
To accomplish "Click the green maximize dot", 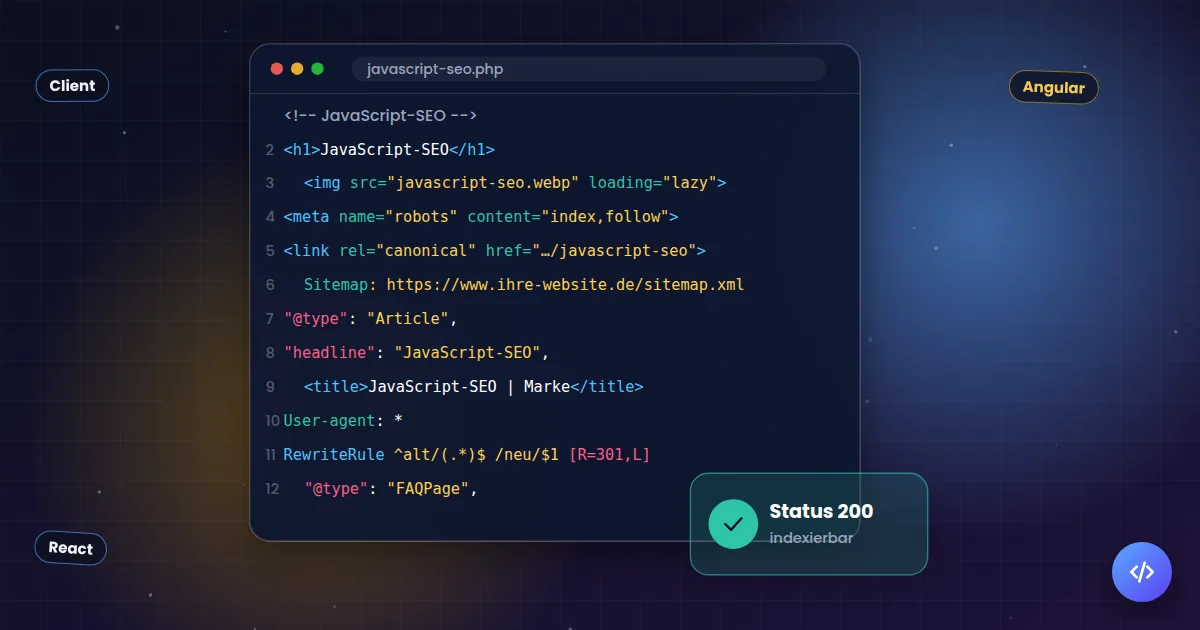I will point(318,69).
